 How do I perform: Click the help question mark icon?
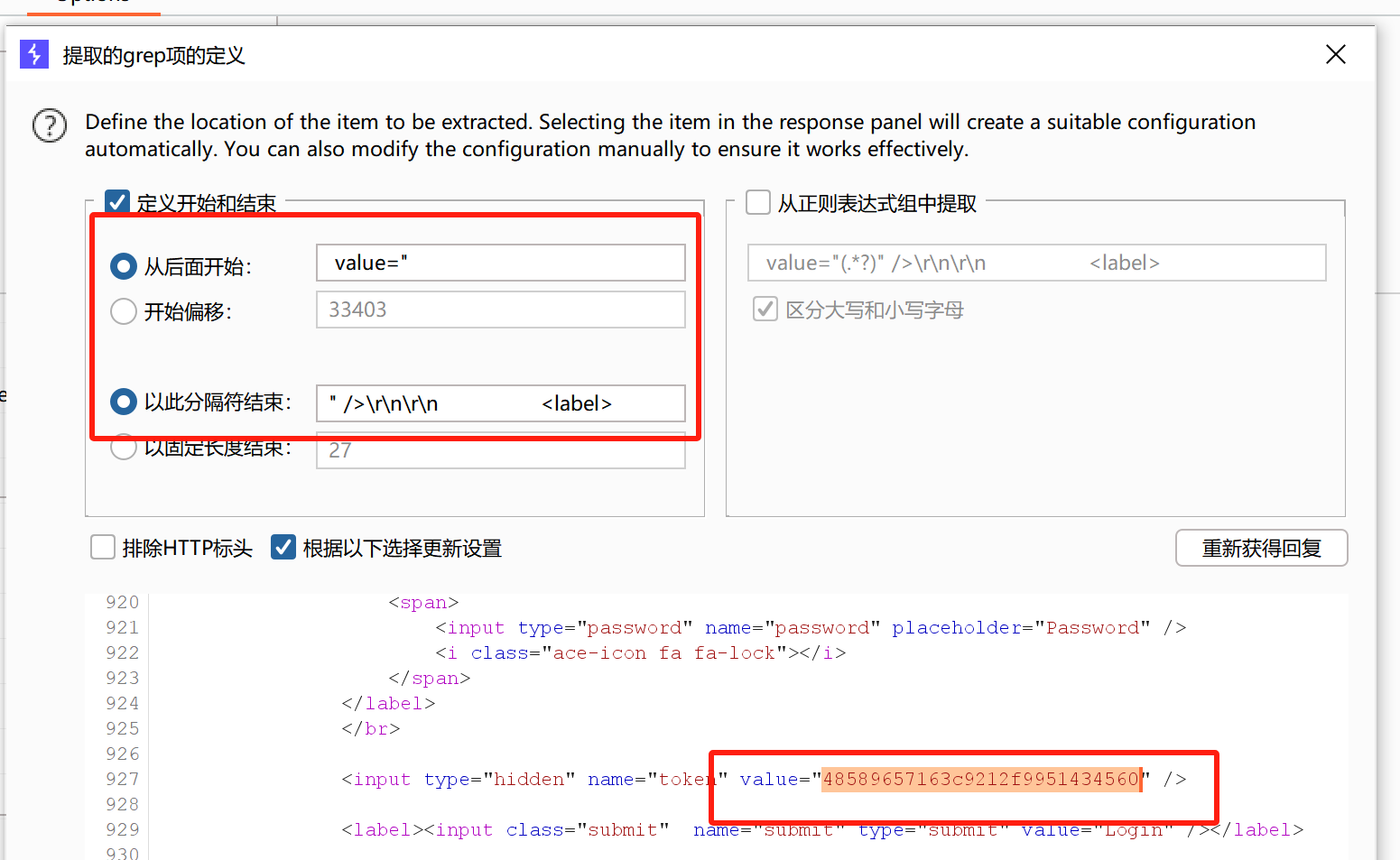click(50, 125)
